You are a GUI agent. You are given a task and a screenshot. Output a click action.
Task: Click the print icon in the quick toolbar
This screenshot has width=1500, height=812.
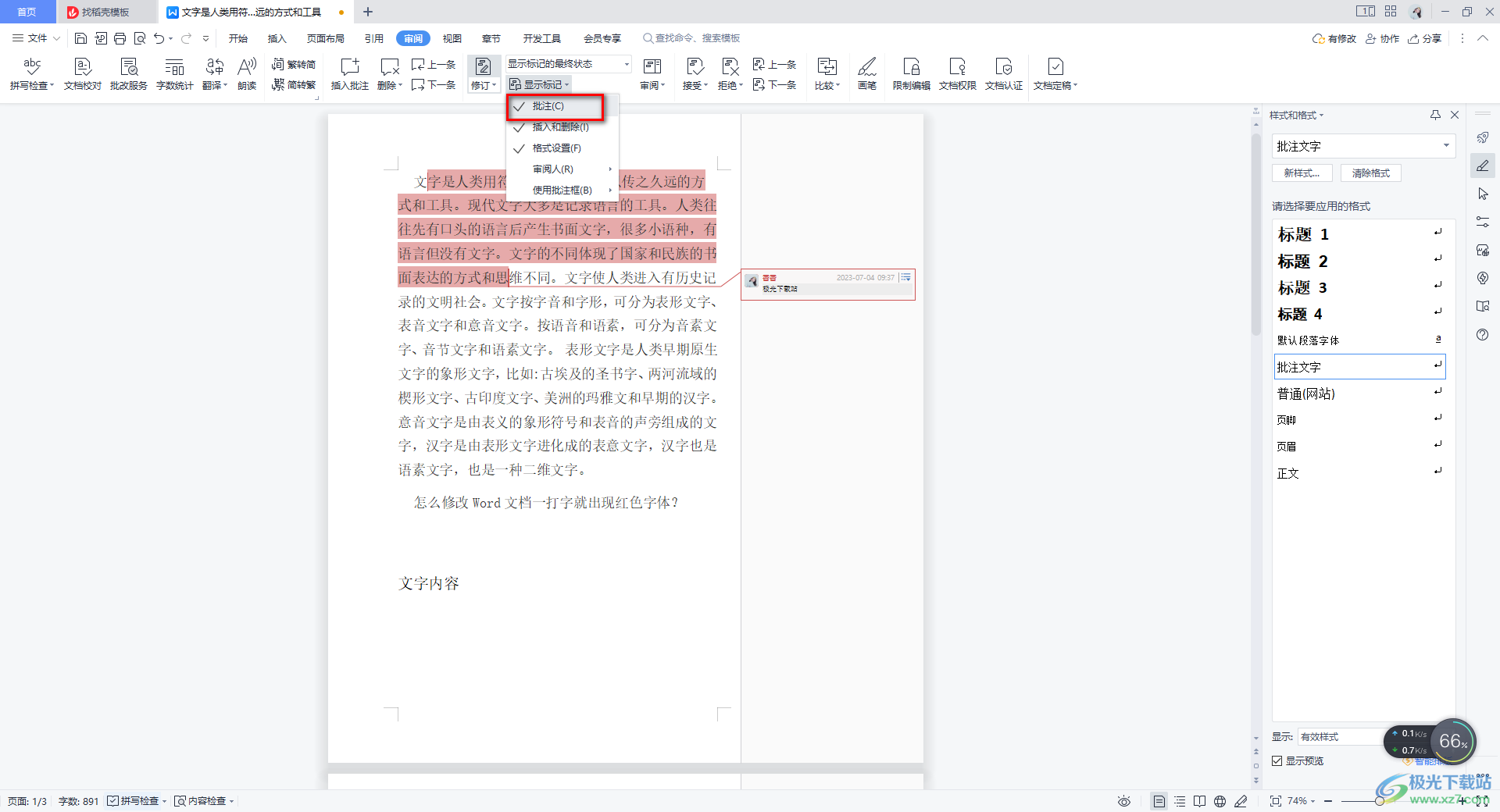click(x=120, y=38)
